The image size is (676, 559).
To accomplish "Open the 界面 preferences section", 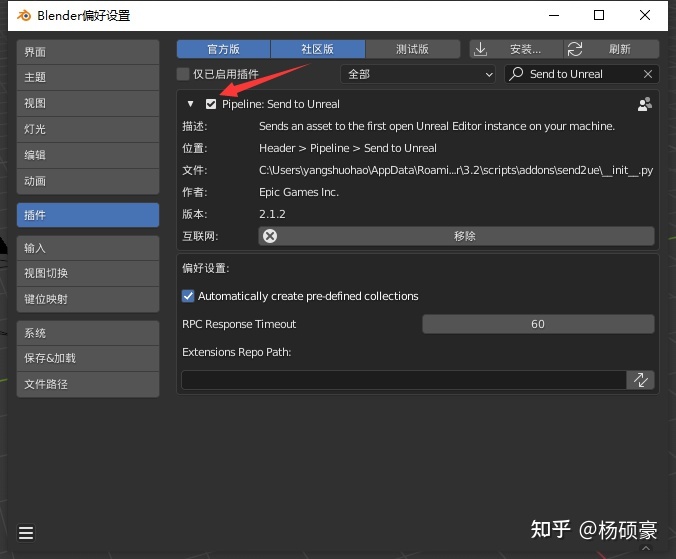I will 88,52.
